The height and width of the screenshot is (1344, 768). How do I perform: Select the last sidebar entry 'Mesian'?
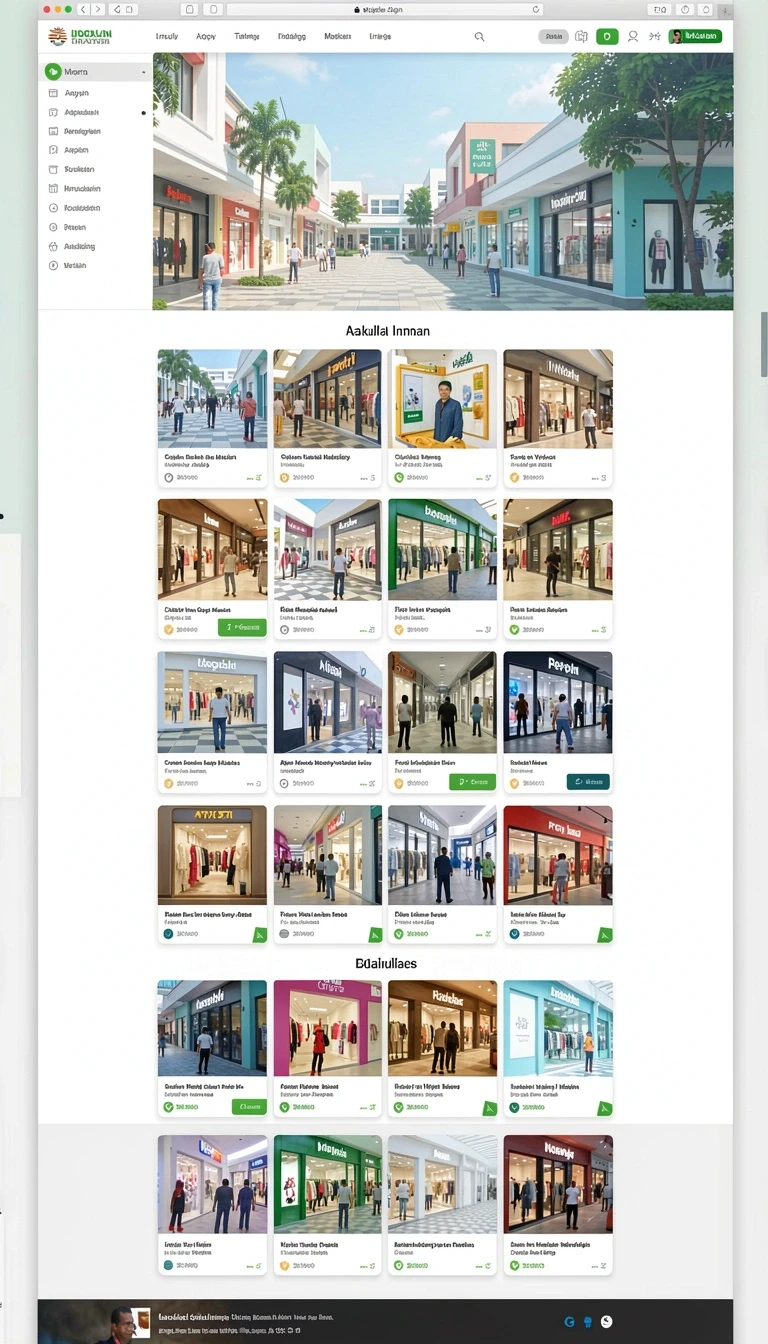point(75,266)
